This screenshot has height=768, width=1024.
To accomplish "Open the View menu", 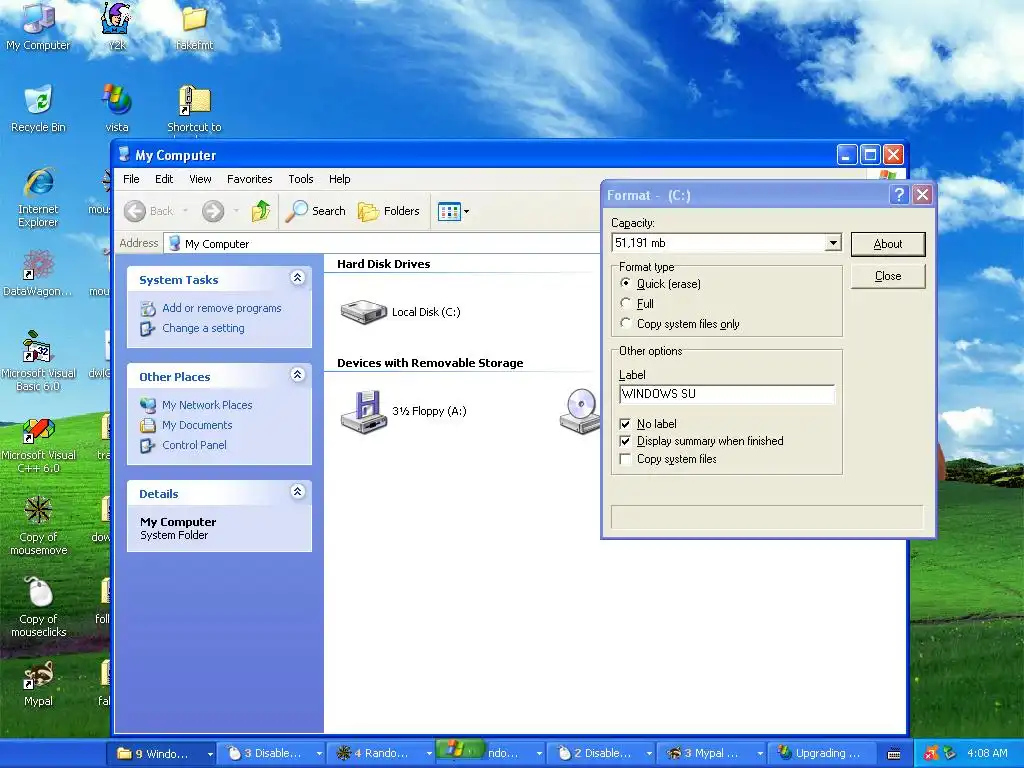I will click(200, 179).
